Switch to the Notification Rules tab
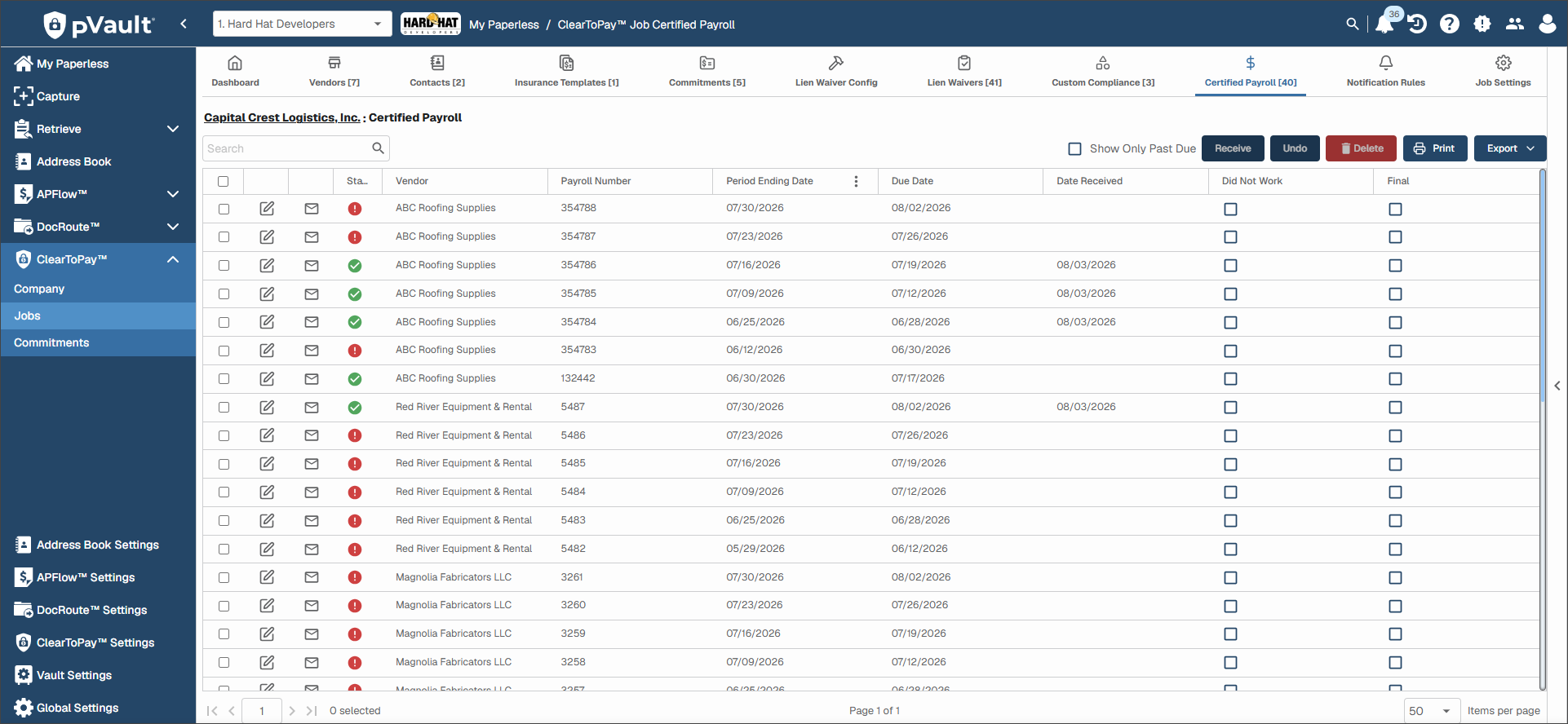This screenshot has width=1568, height=724. [1386, 71]
